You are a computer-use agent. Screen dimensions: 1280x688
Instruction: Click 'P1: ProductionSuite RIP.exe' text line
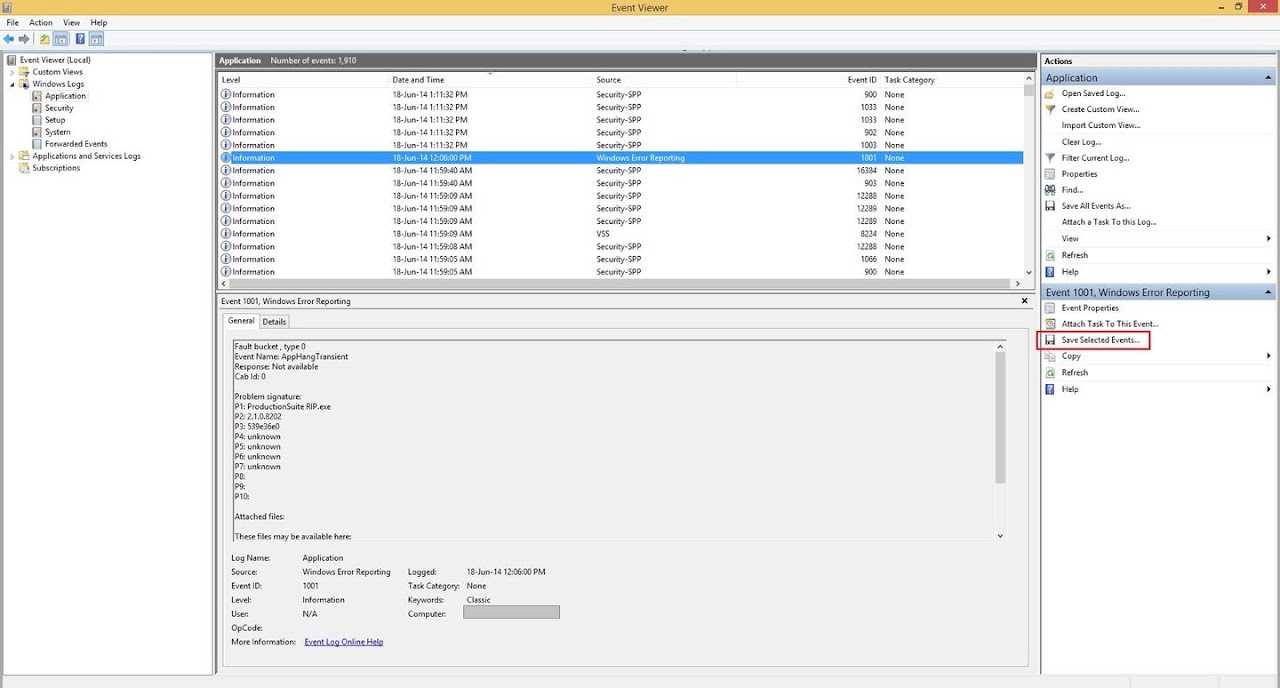[x=284, y=406]
